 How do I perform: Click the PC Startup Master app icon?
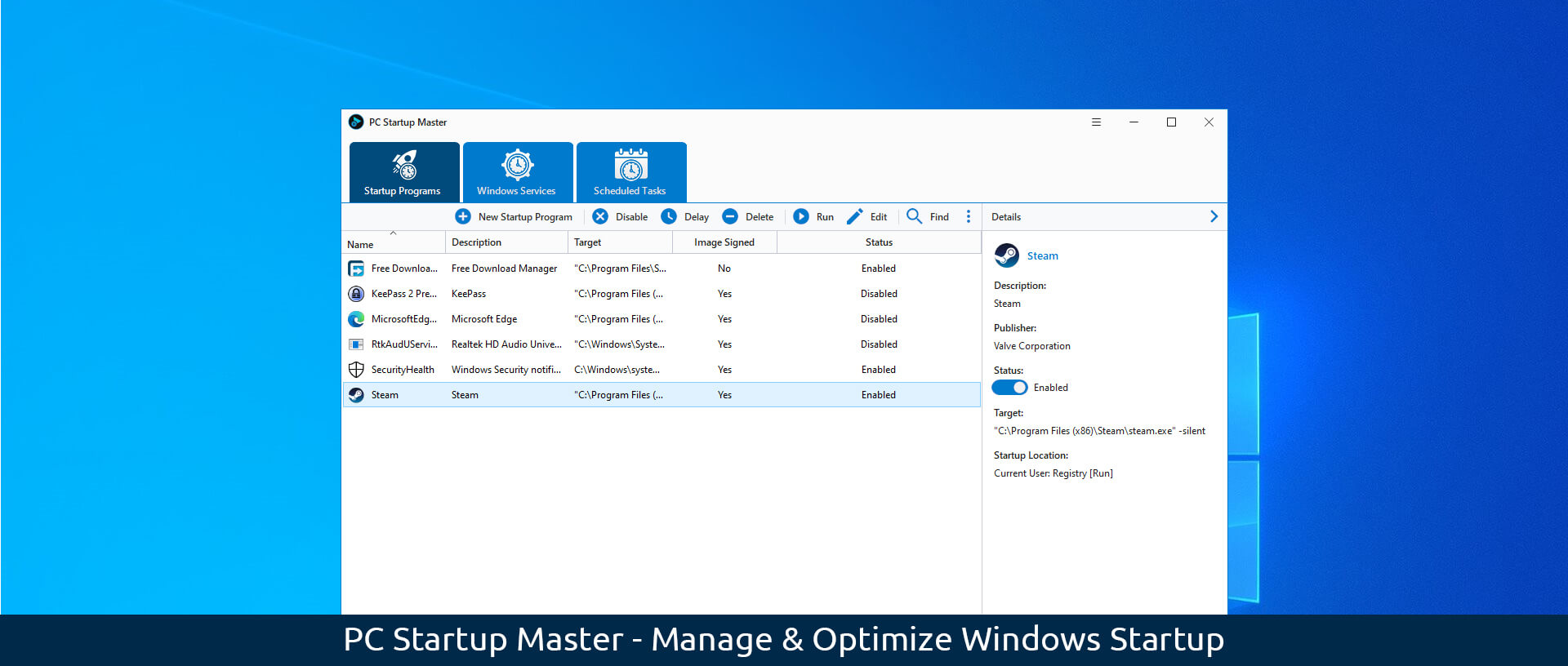coord(356,122)
